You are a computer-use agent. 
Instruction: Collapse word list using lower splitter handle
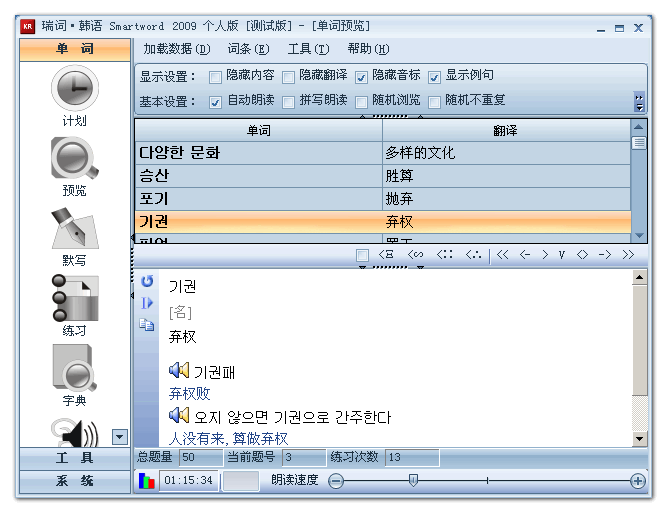pyautogui.click(x=391, y=267)
